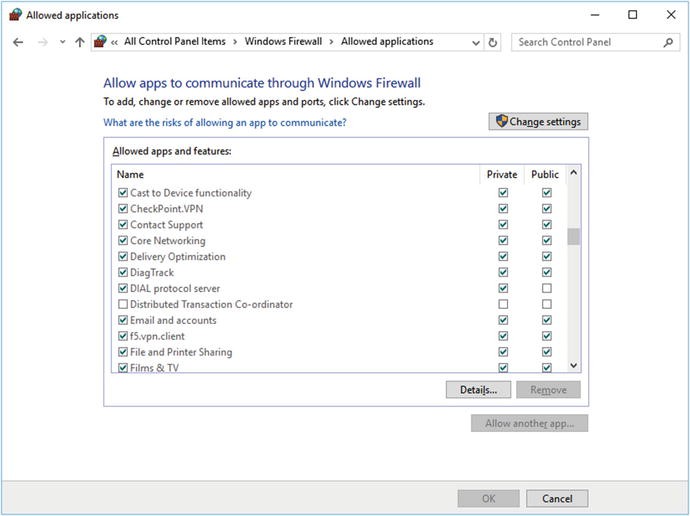Toggle the f5.vpn.client name checkbox
Screen dimensions: 690x516
click(123, 336)
